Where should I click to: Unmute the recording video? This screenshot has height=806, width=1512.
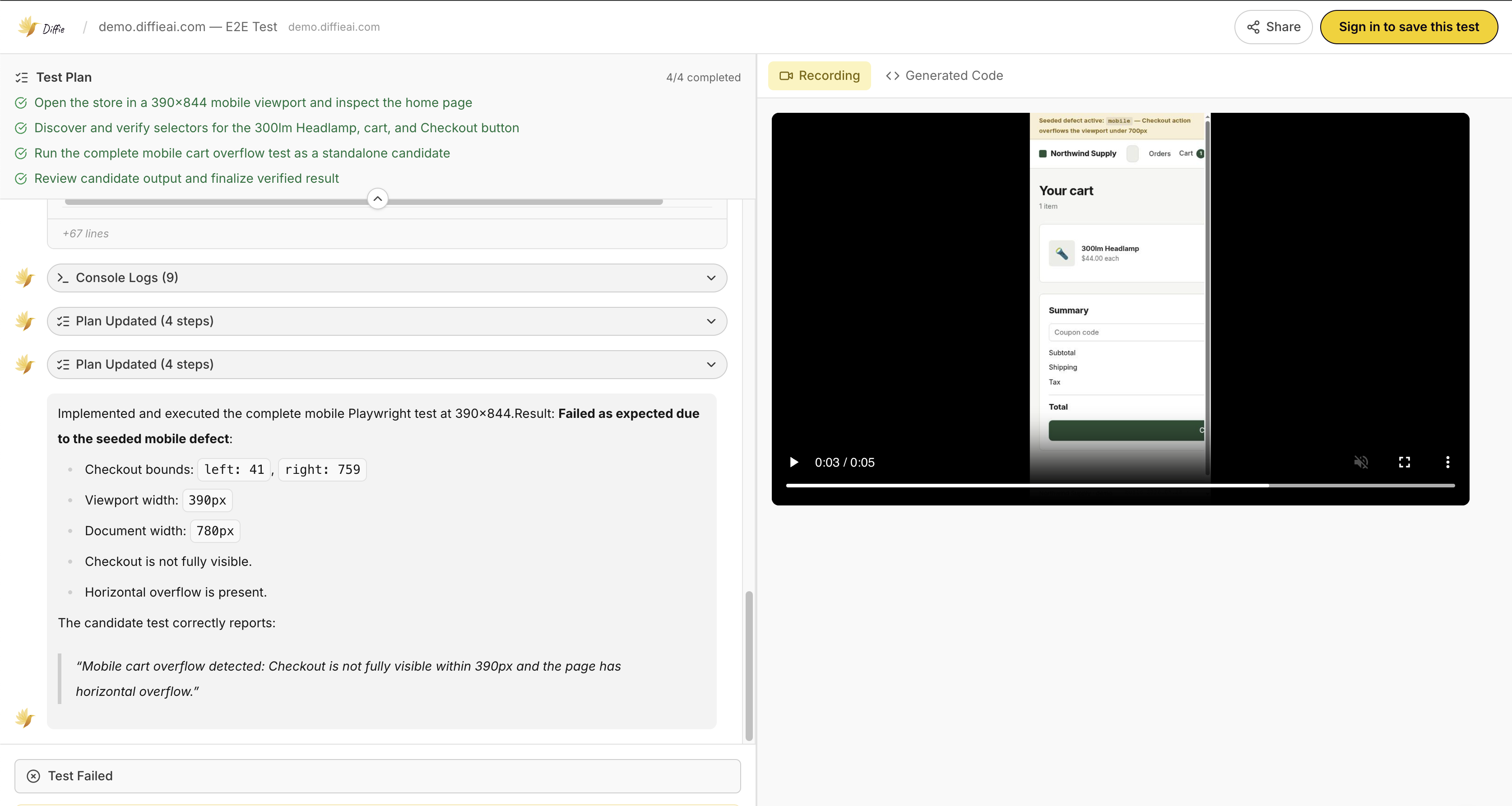tap(1361, 462)
